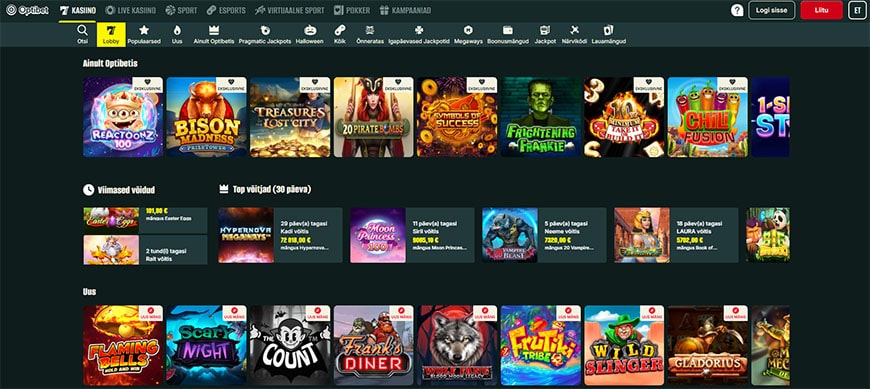Image resolution: width=870 pixels, height=389 pixels.
Task: Switch to the Virtuaalne Sport tab
Action: point(290,10)
